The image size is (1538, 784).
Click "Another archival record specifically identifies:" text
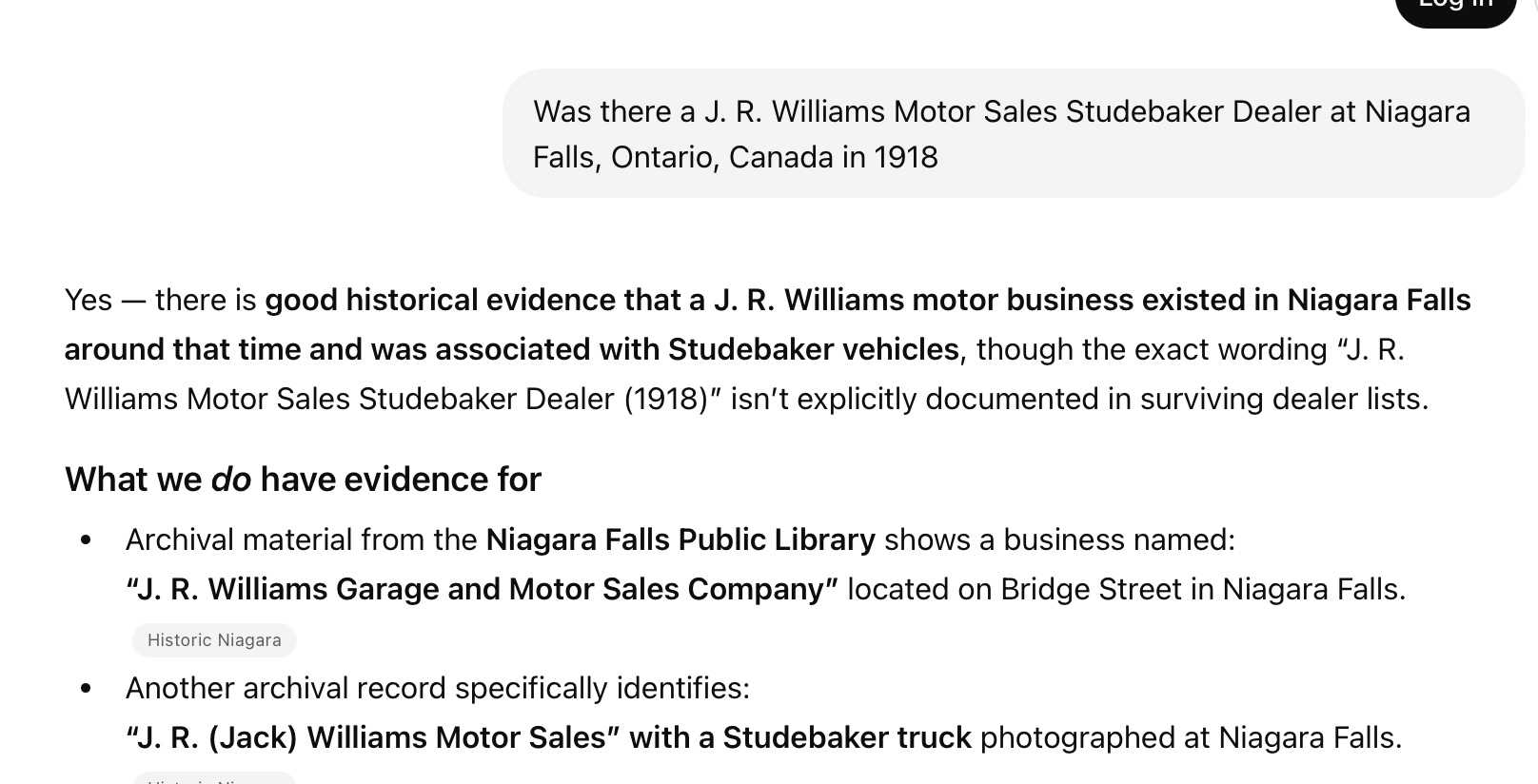[x=438, y=688]
